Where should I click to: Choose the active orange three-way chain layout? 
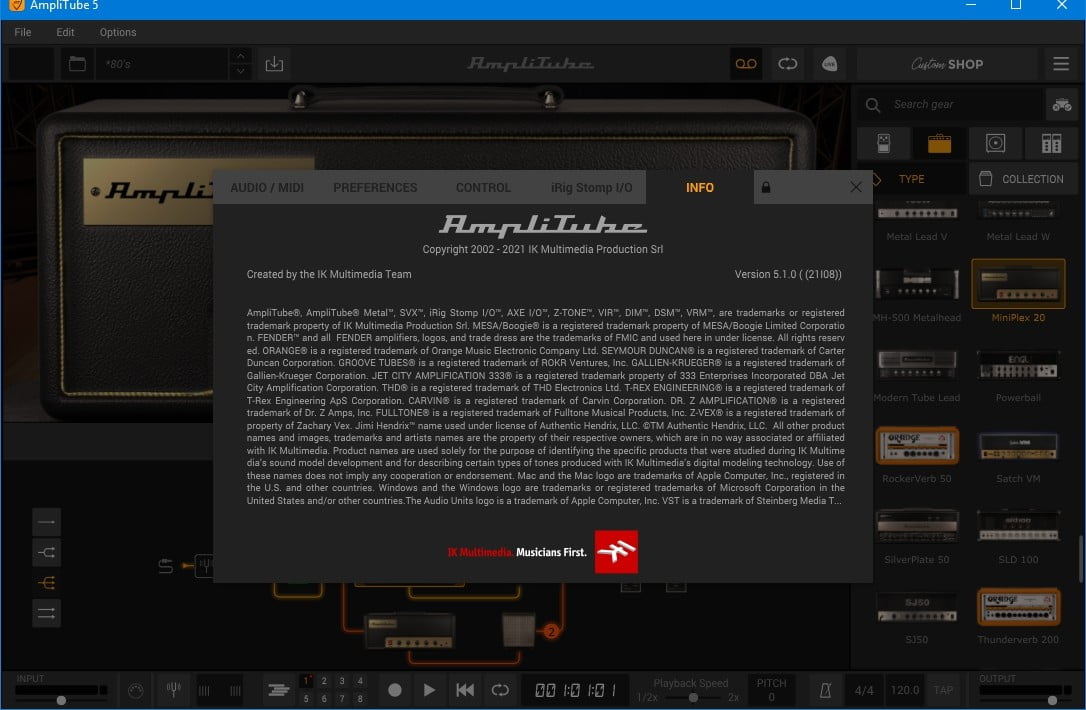(x=46, y=583)
